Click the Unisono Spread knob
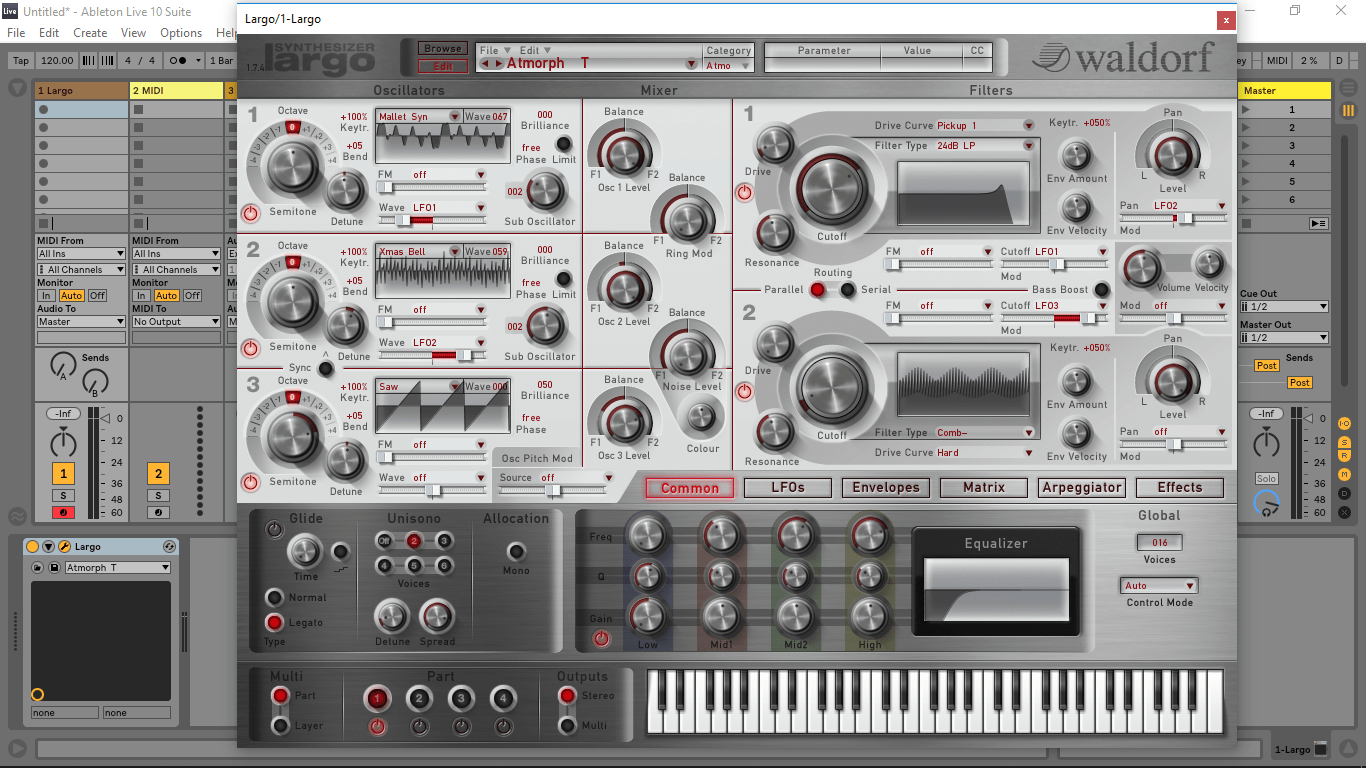The width and height of the screenshot is (1366, 768). (x=437, y=617)
